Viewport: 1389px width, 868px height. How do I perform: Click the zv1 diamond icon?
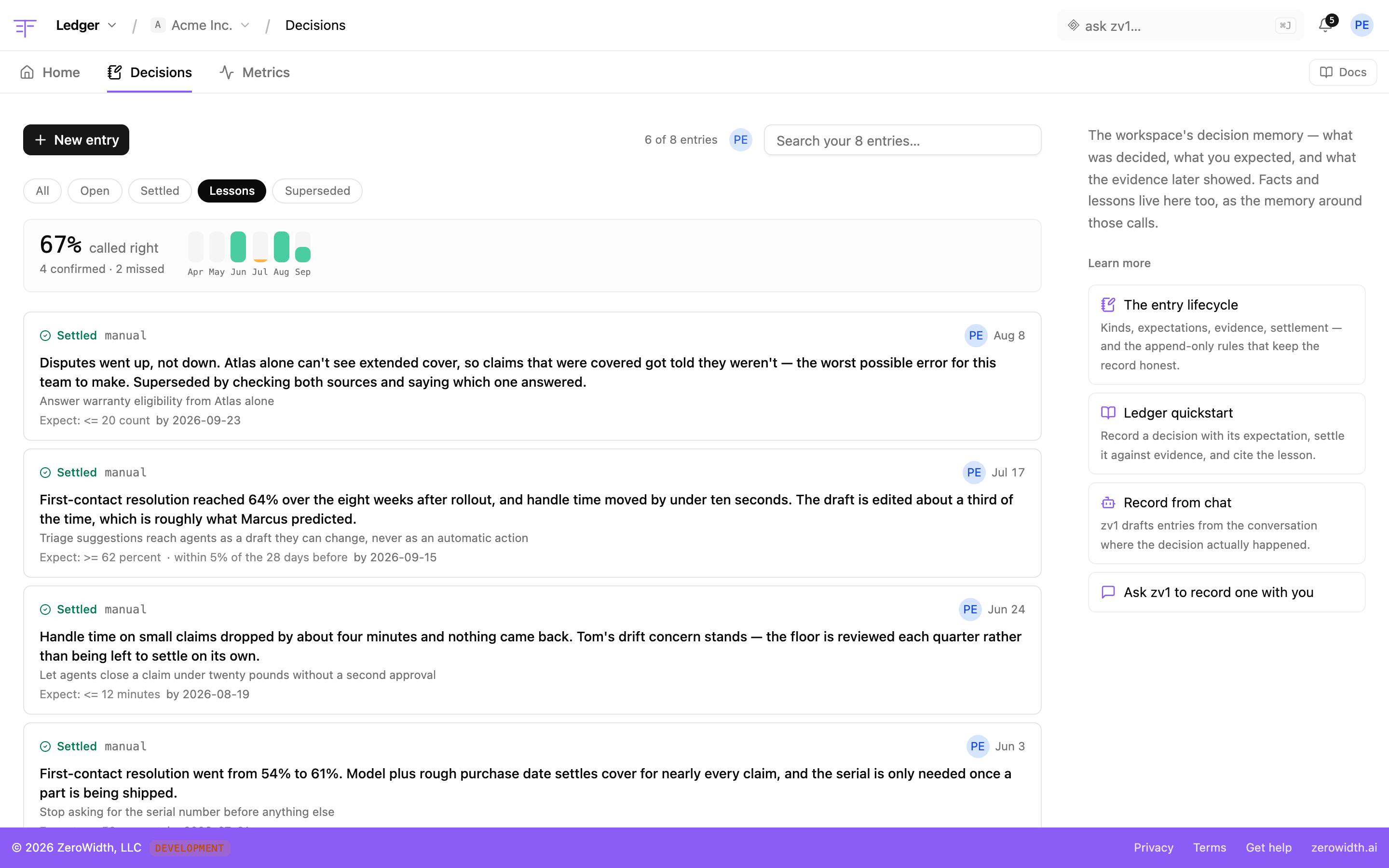pos(1073,26)
